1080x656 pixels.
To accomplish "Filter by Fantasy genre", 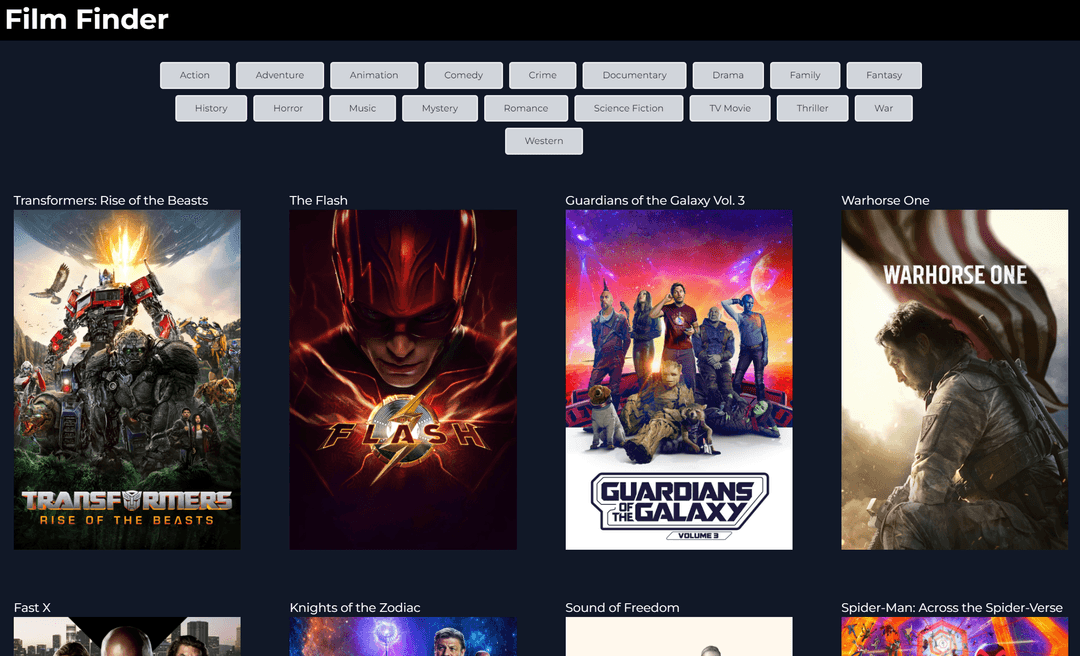I will tap(884, 75).
